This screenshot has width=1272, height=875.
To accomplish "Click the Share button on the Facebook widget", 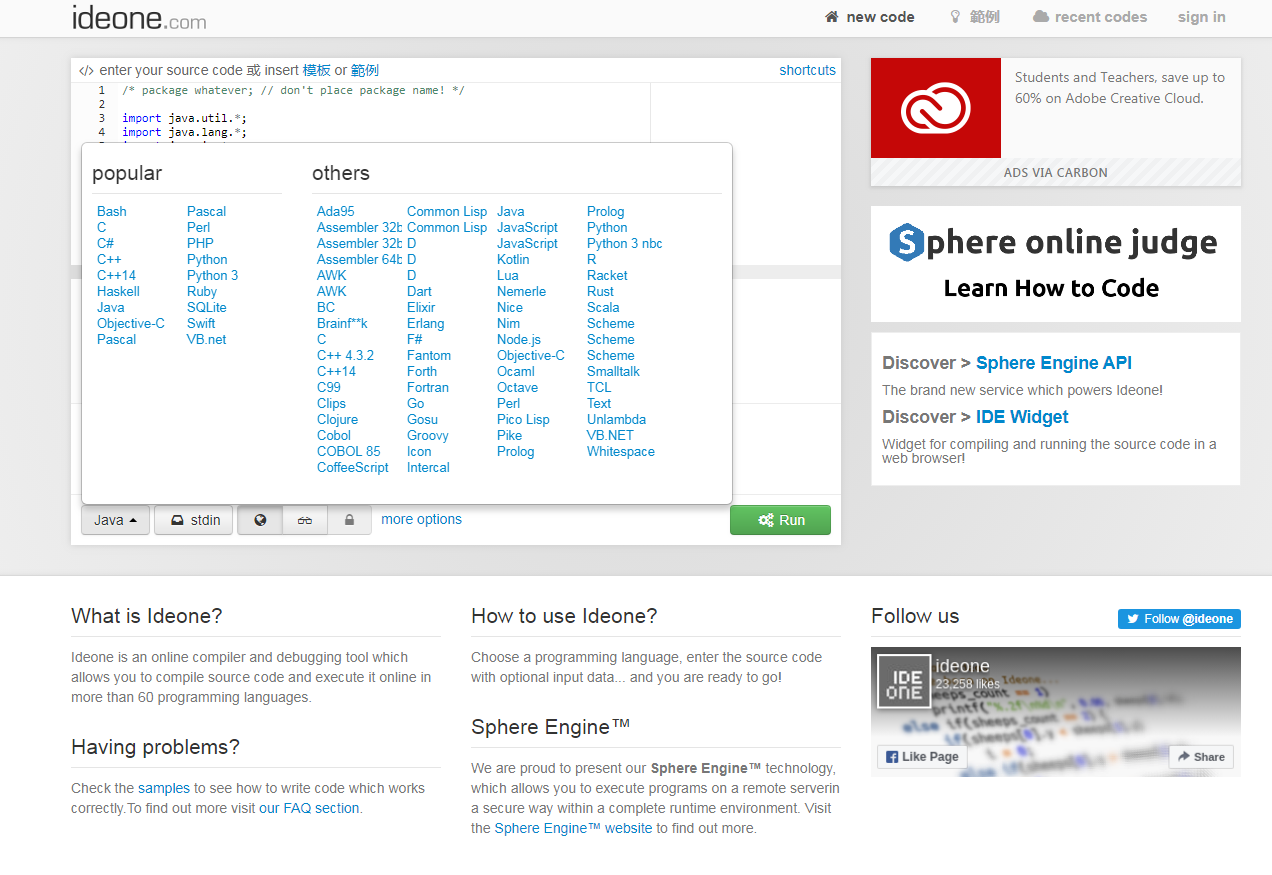I will point(1200,757).
